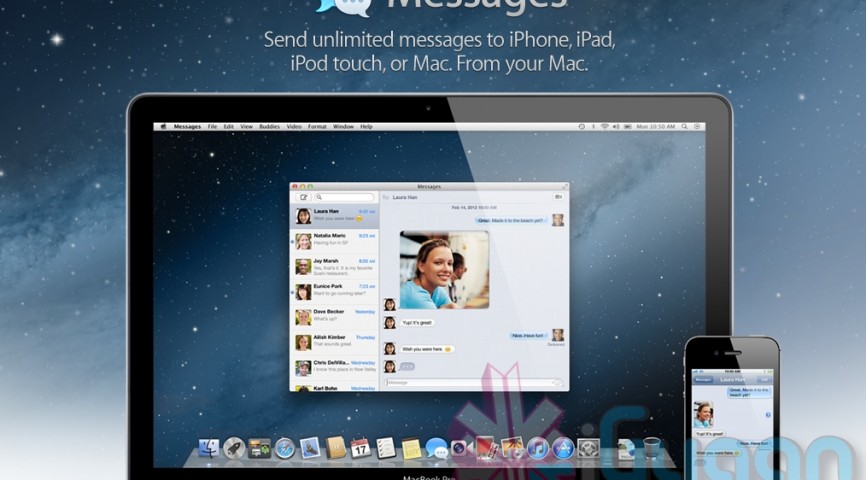
Task: Open the Format menu
Action: pos(317,127)
